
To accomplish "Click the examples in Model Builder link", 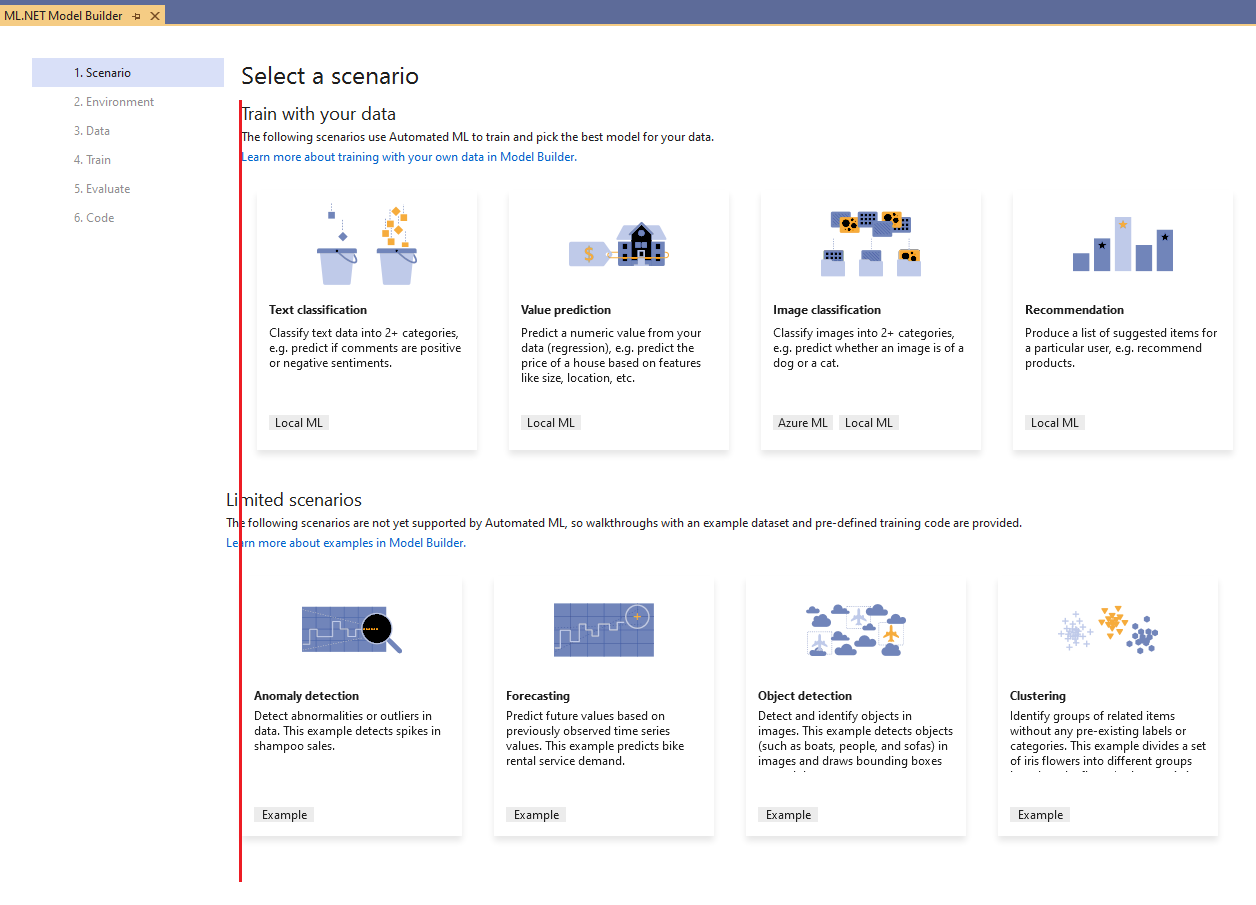I will pos(345,542).
